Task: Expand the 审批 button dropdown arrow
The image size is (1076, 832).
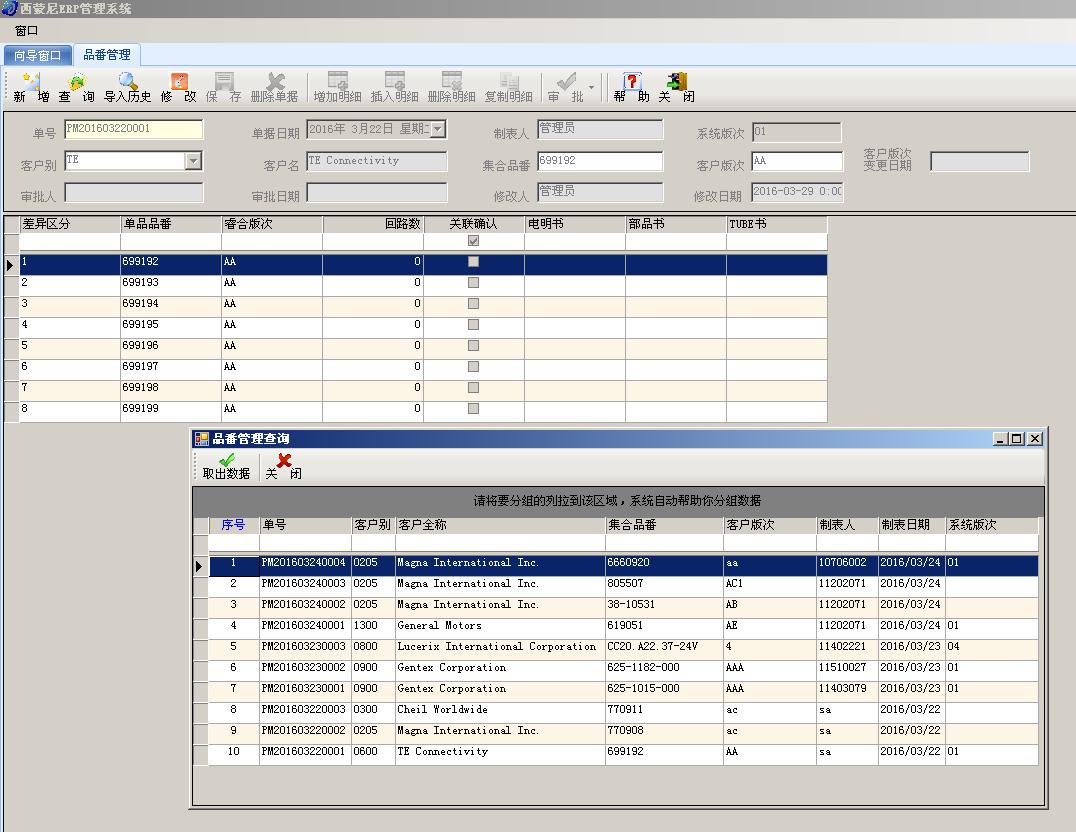Action: pos(591,88)
